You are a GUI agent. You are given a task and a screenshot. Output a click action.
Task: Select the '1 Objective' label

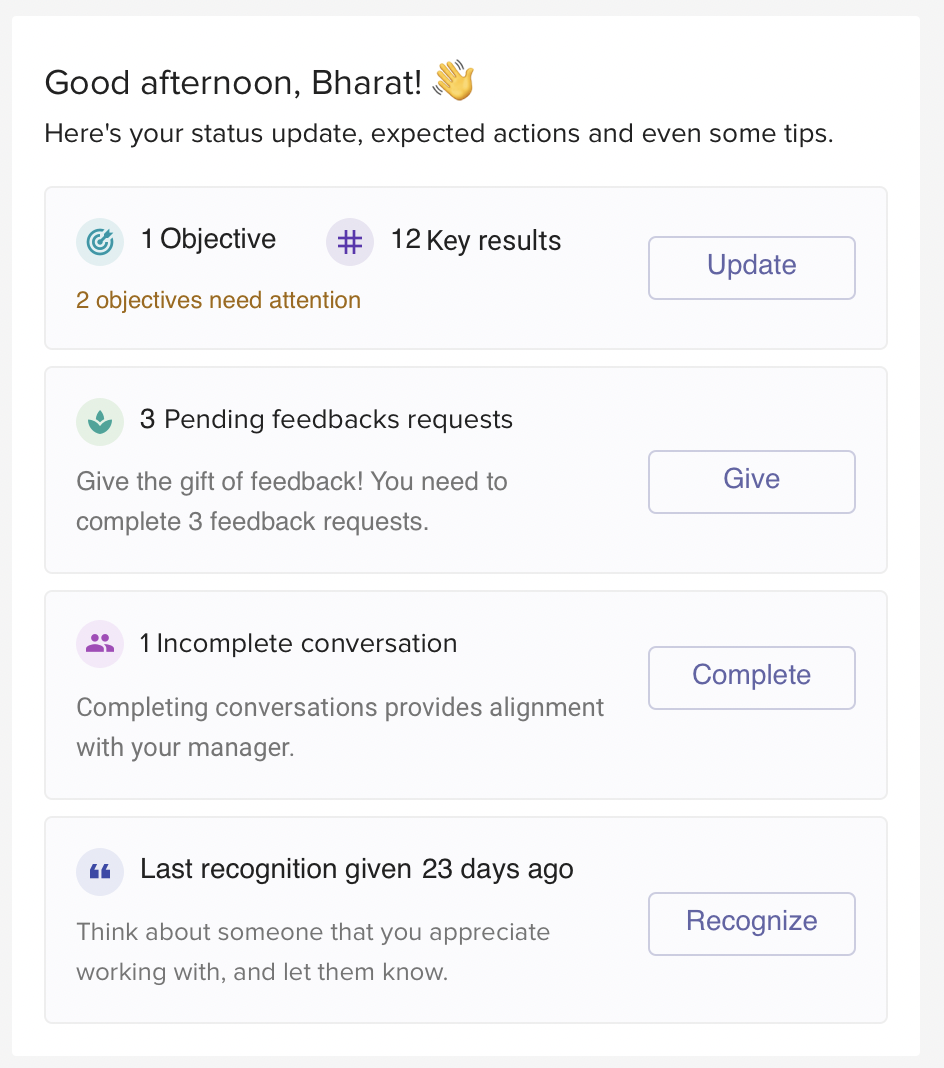[208, 239]
